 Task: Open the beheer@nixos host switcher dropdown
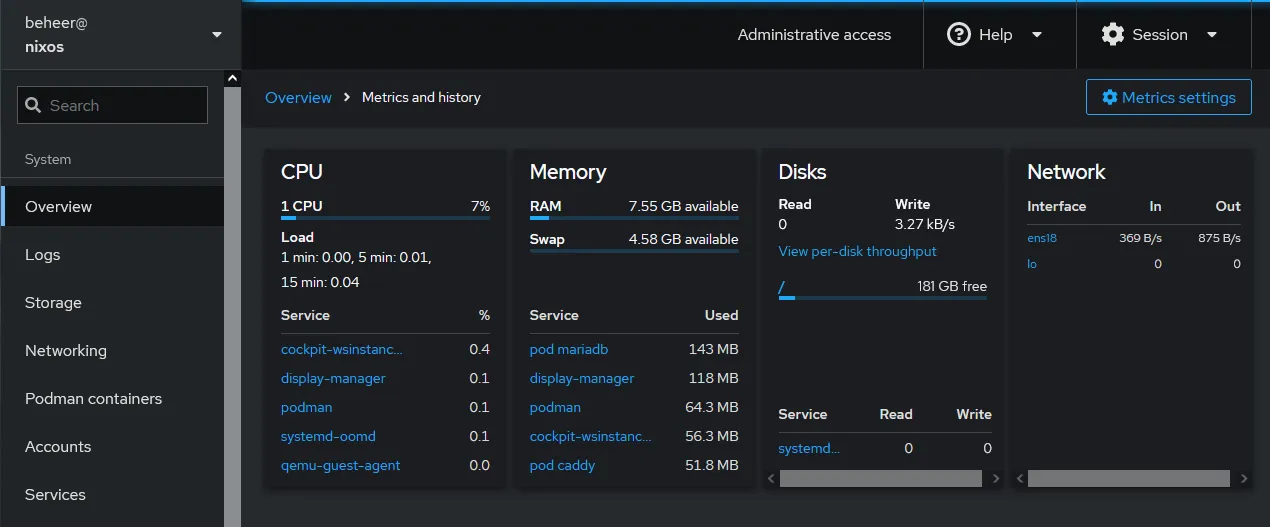pos(120,35)
